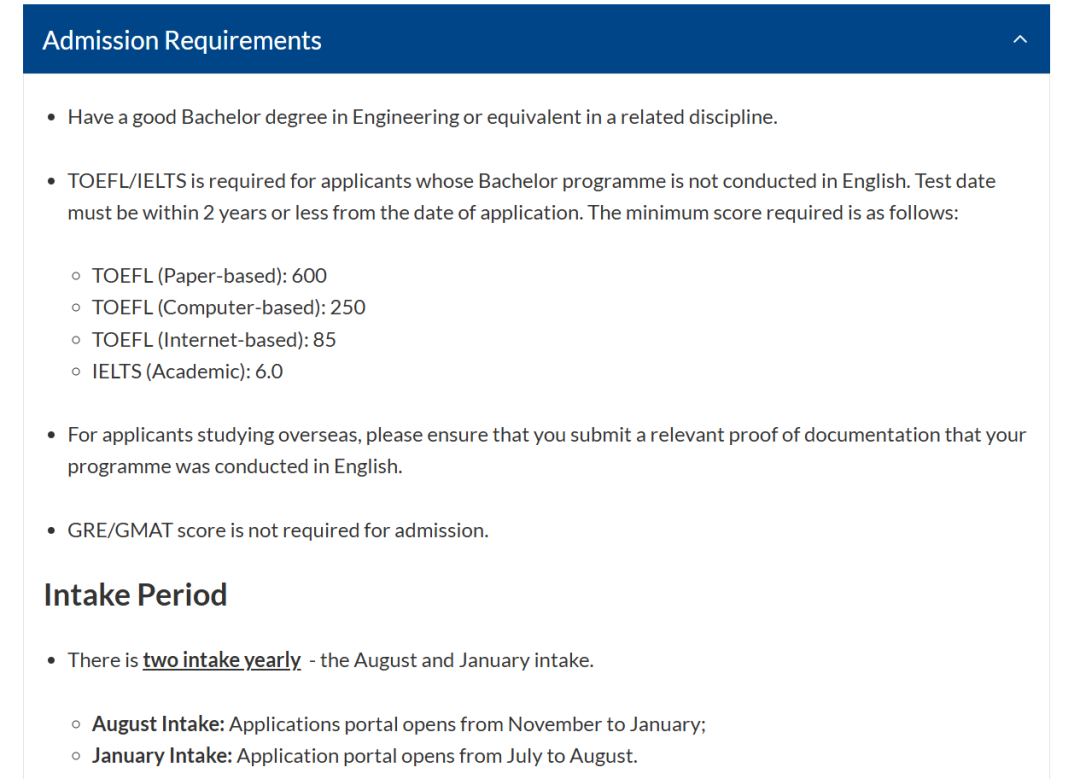The height and width of the screenshot is (779, 1080).
Task: Click the bold "August Intake:" label
Action: pyautogui.click(x=158, y=724)
